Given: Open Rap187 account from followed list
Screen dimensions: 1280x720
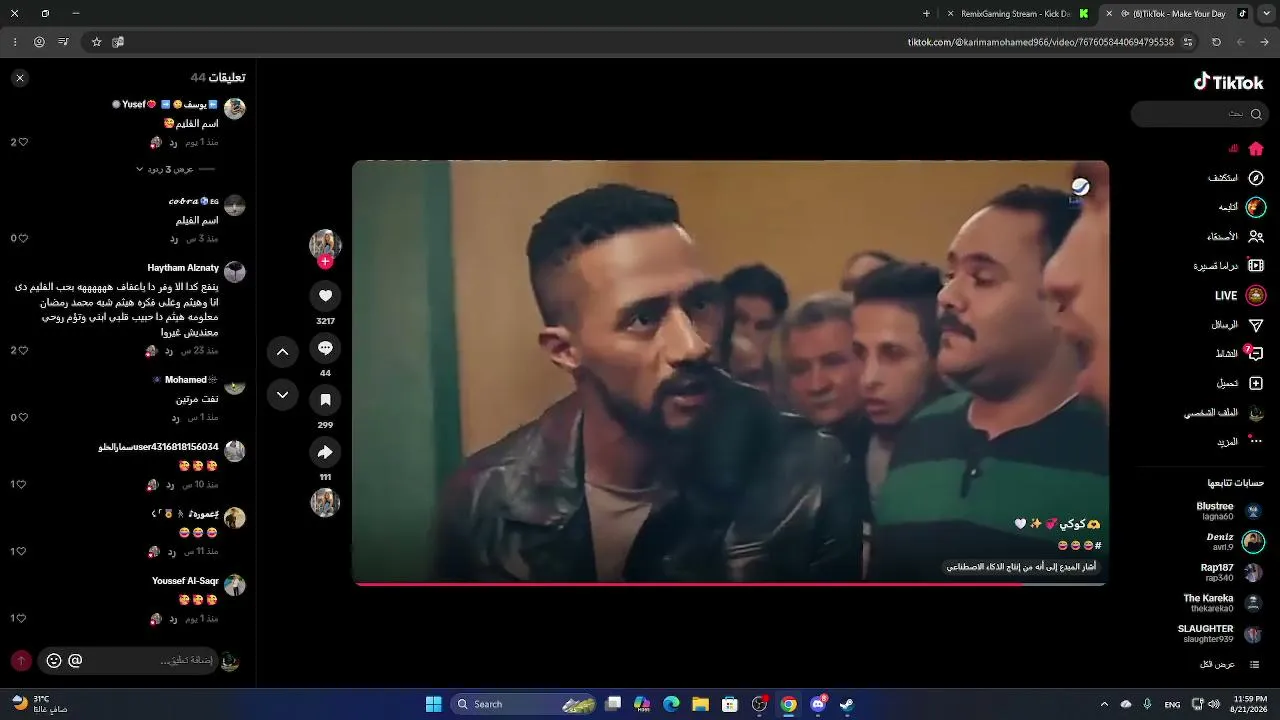Looking at the screenshot, I should click(x=1232, y=573).
